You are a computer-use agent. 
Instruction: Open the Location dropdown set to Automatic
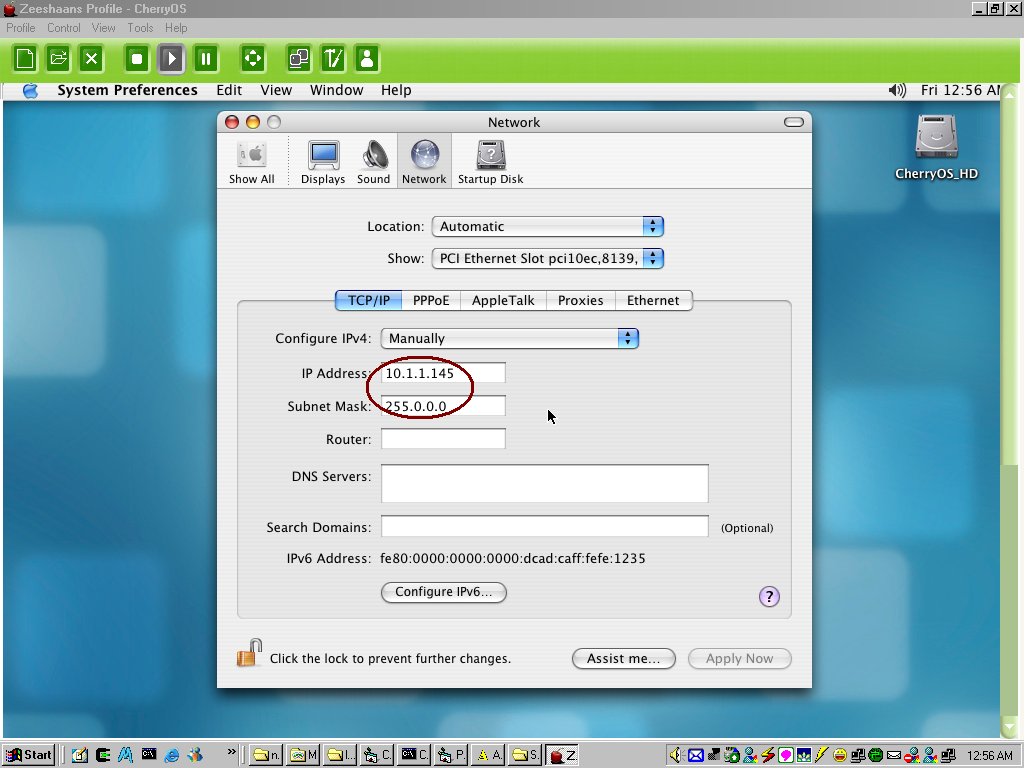(548, 227)
